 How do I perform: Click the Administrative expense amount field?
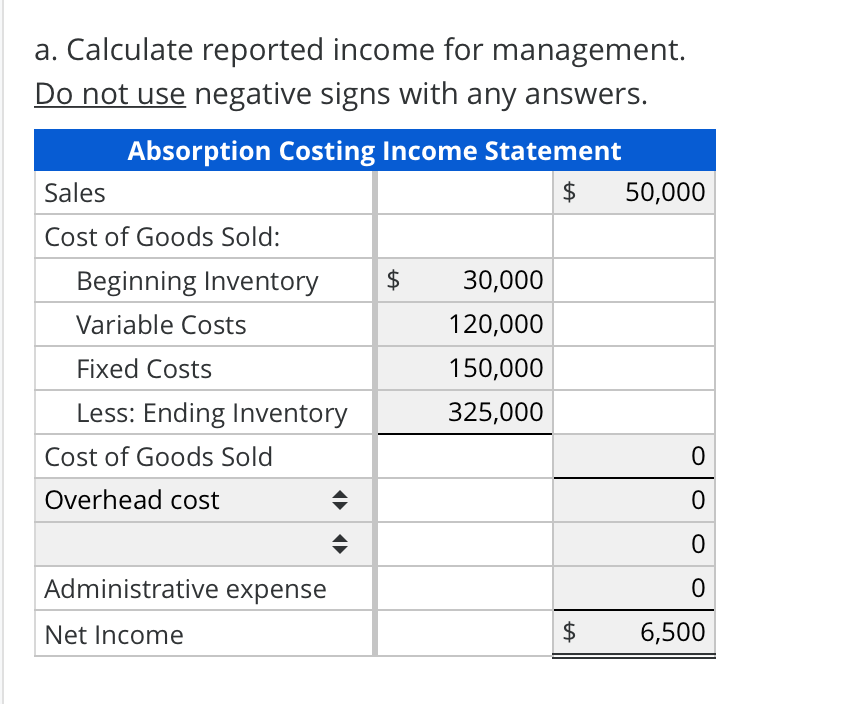click(x=634, y=588)
